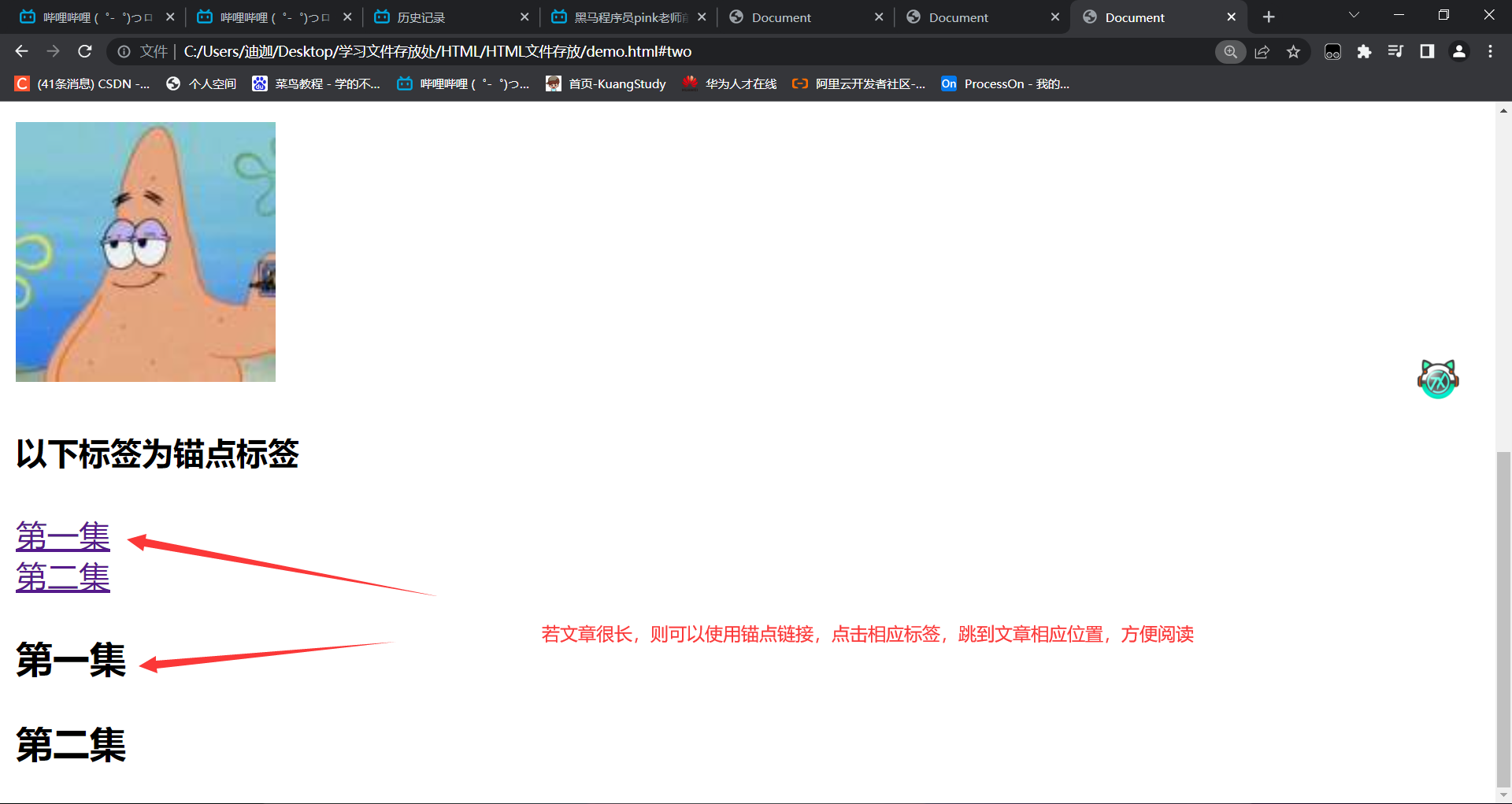The image size is (1512, 804).
Task: Open the media control playlist icon
Action: (x=1395, y=51)
